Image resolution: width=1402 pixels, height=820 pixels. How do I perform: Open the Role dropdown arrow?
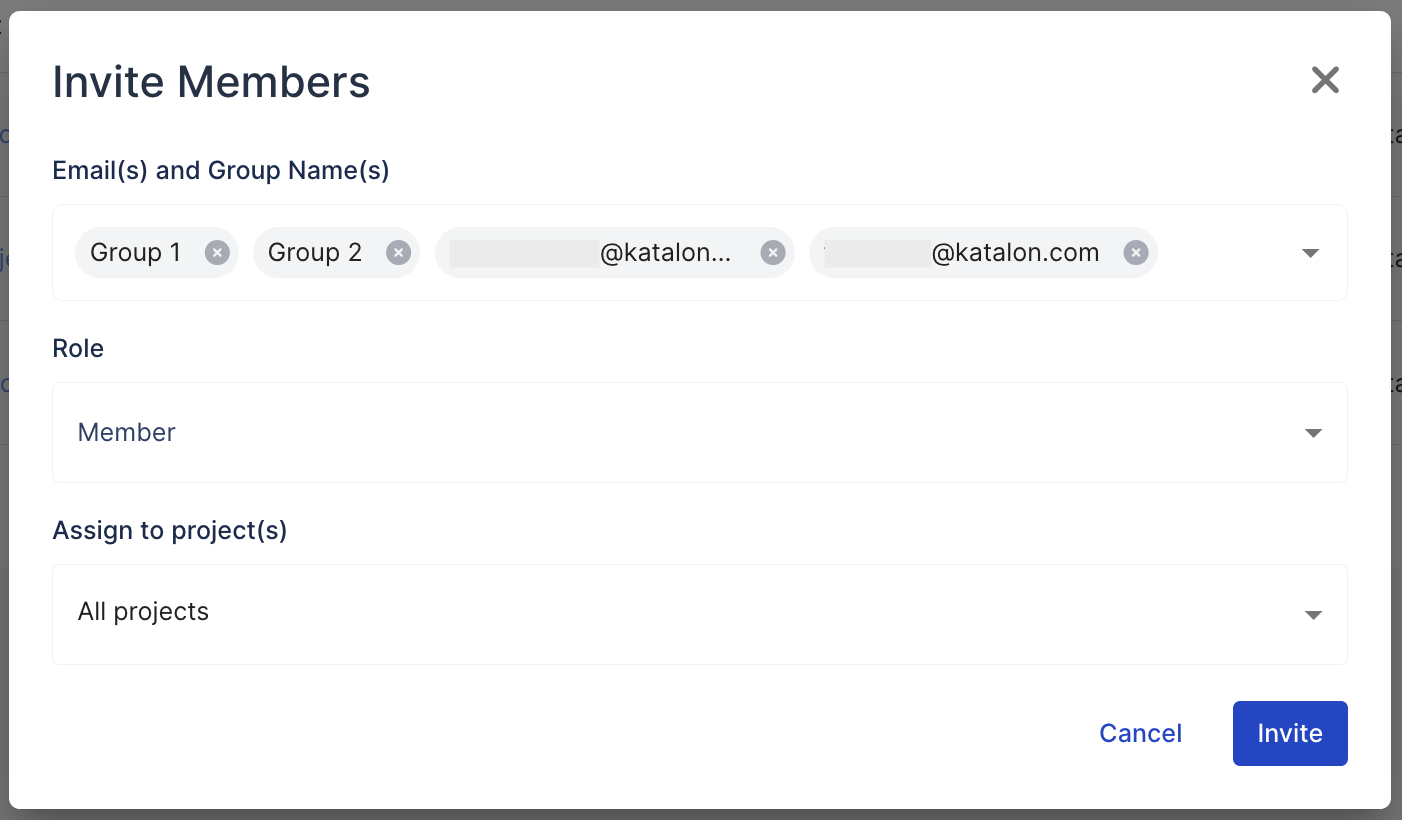point(1313,433)
